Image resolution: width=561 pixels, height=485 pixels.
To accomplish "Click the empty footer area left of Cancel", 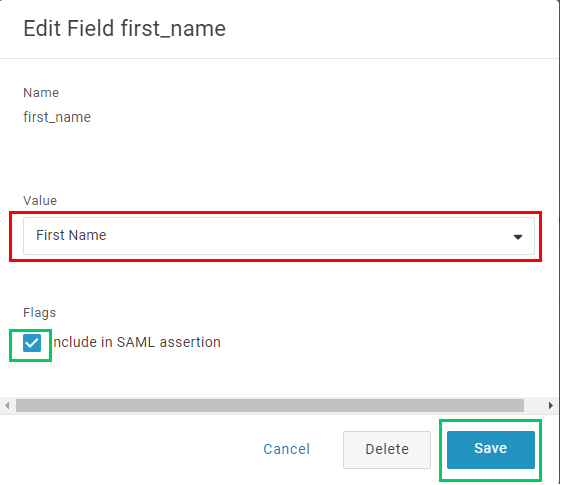I will click(129, 450).
